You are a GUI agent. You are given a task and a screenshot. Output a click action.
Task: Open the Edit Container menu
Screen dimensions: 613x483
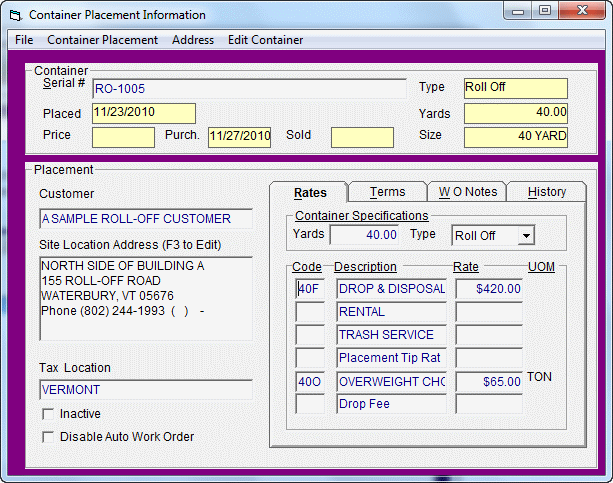[x=265, y=40]
